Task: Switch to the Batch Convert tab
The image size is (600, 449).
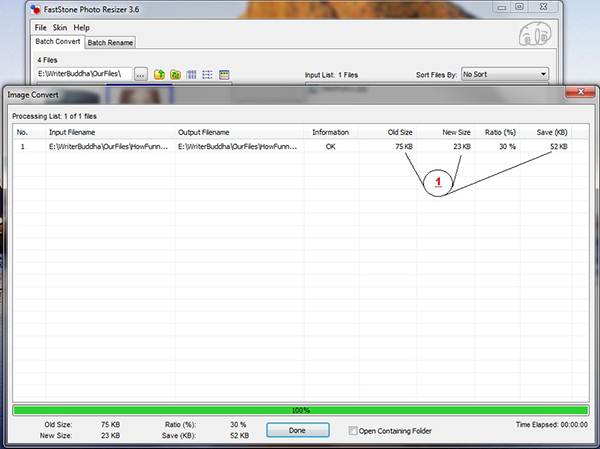Action: pyautogui.click(x=57, y=41)
